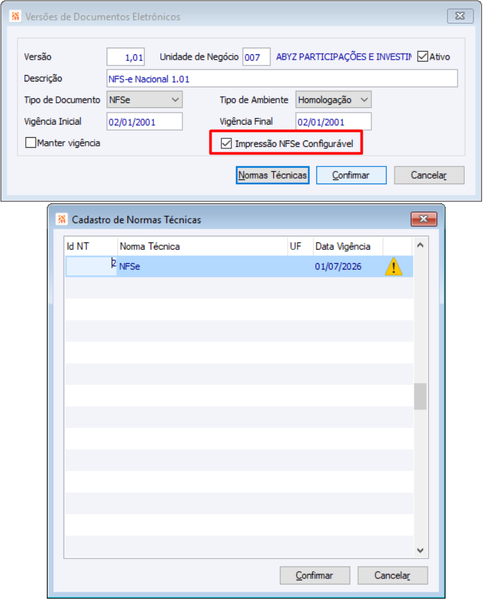Click the Vigência Inicial date field
Screen dimensions: 484x599
[144, 122]
